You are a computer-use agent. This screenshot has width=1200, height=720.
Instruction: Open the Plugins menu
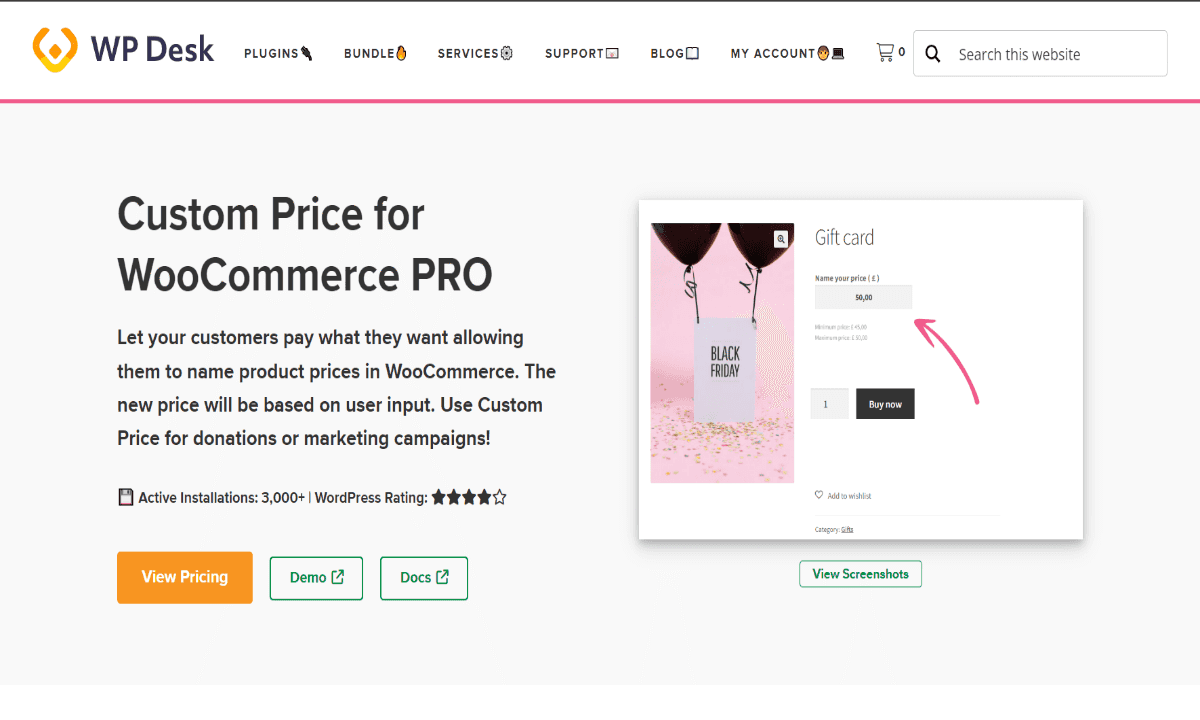click(x=278, y=54)
